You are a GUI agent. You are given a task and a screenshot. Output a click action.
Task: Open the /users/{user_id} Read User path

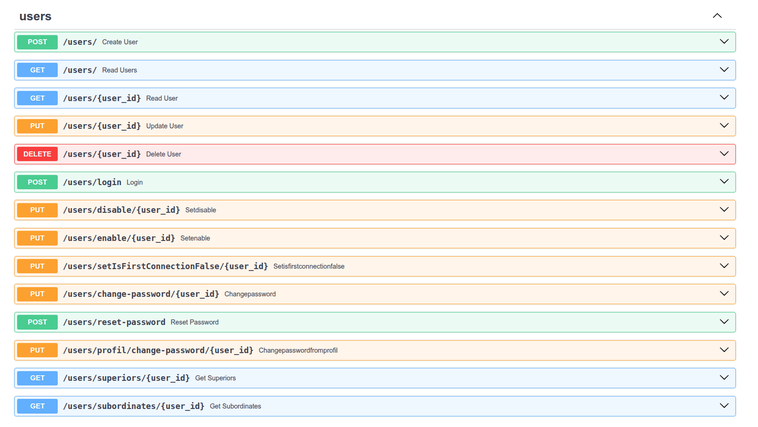101,98
